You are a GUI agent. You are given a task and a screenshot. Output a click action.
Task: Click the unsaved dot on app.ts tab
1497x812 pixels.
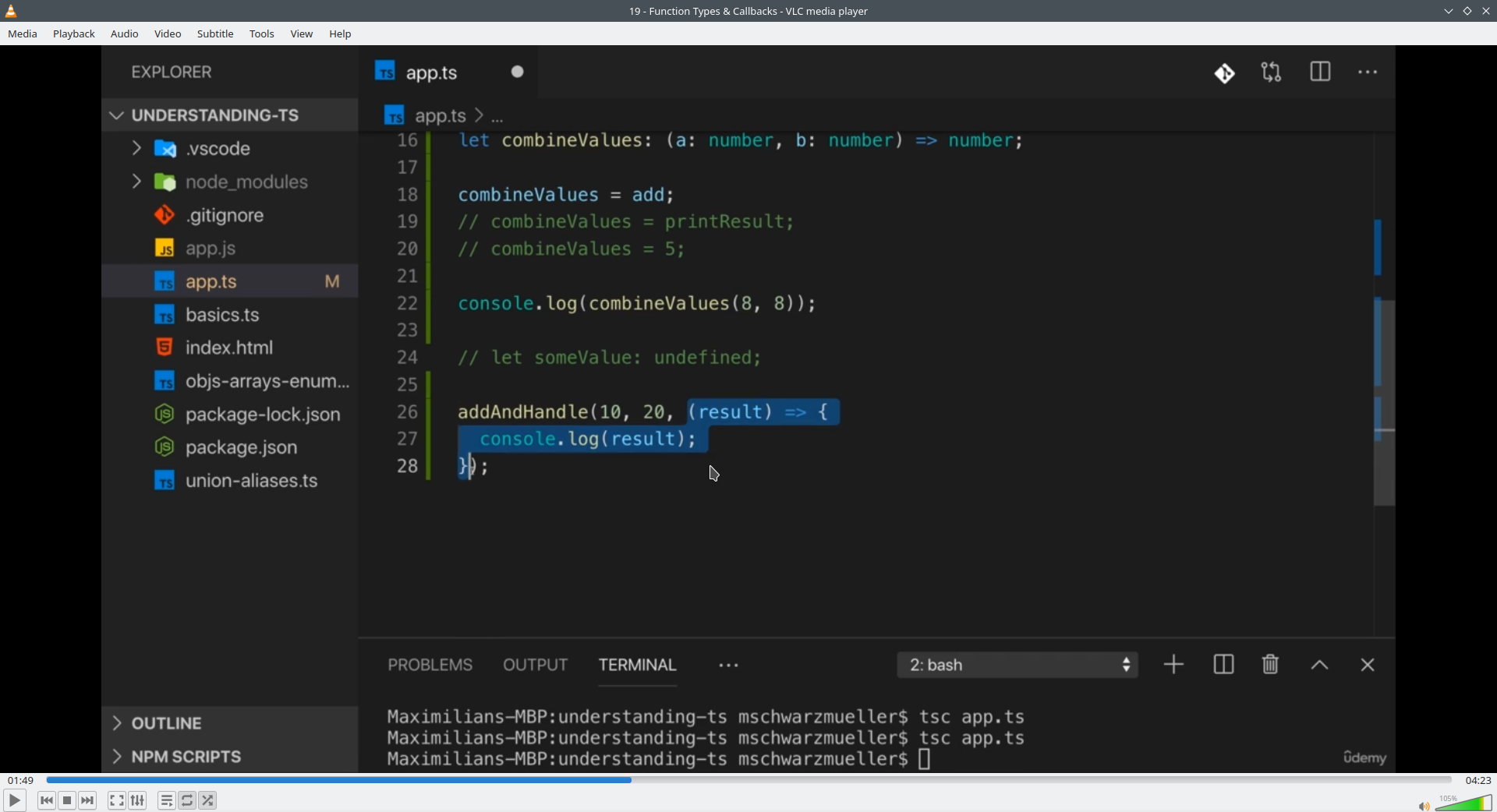click(518, 72)
